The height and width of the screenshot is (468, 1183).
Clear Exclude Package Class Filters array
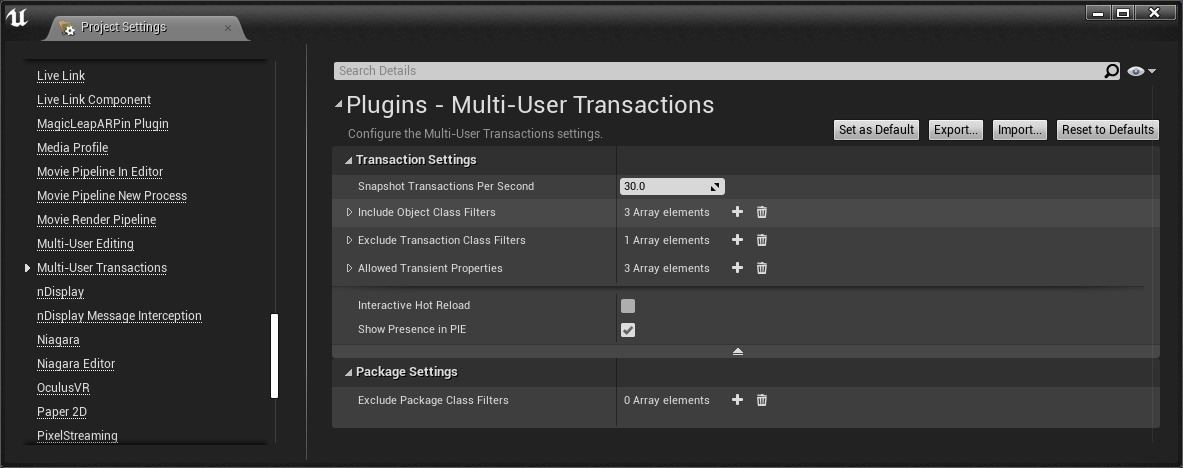(762, 400)
